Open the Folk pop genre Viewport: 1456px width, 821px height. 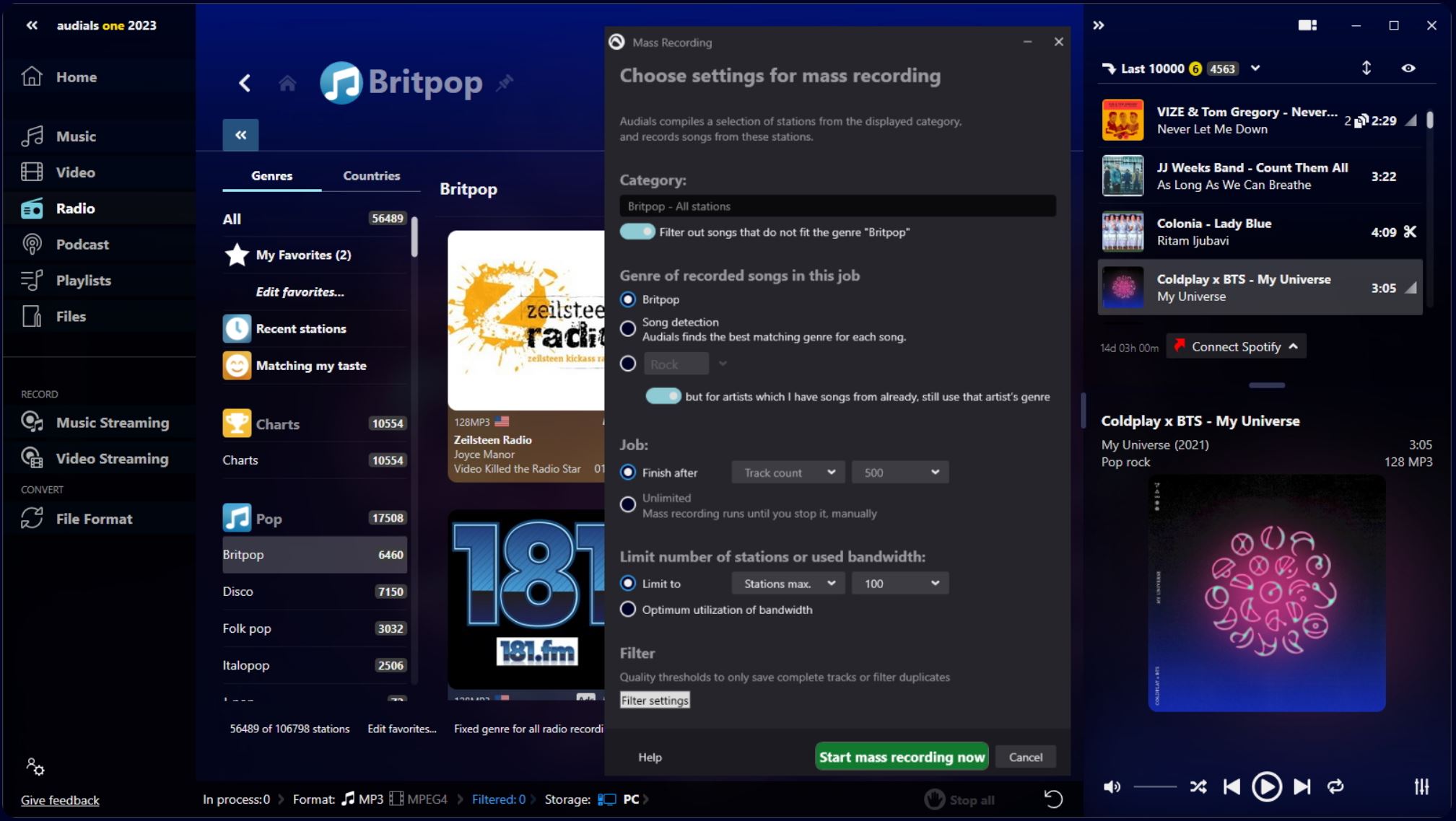pos(315,628)
